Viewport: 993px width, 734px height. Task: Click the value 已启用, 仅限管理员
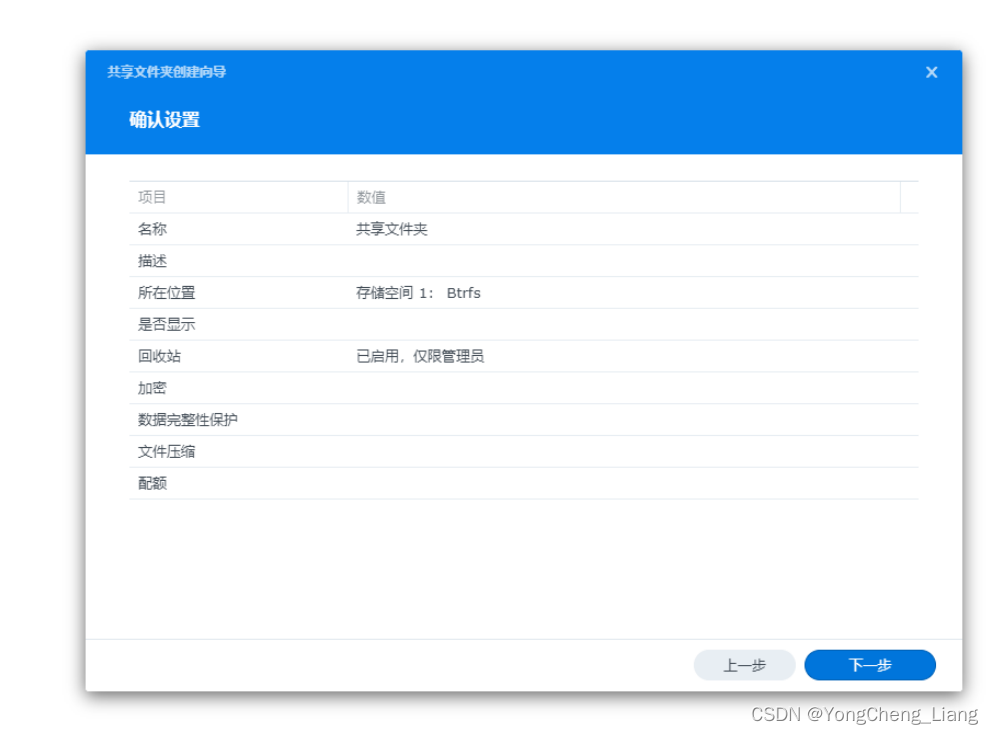420,356
